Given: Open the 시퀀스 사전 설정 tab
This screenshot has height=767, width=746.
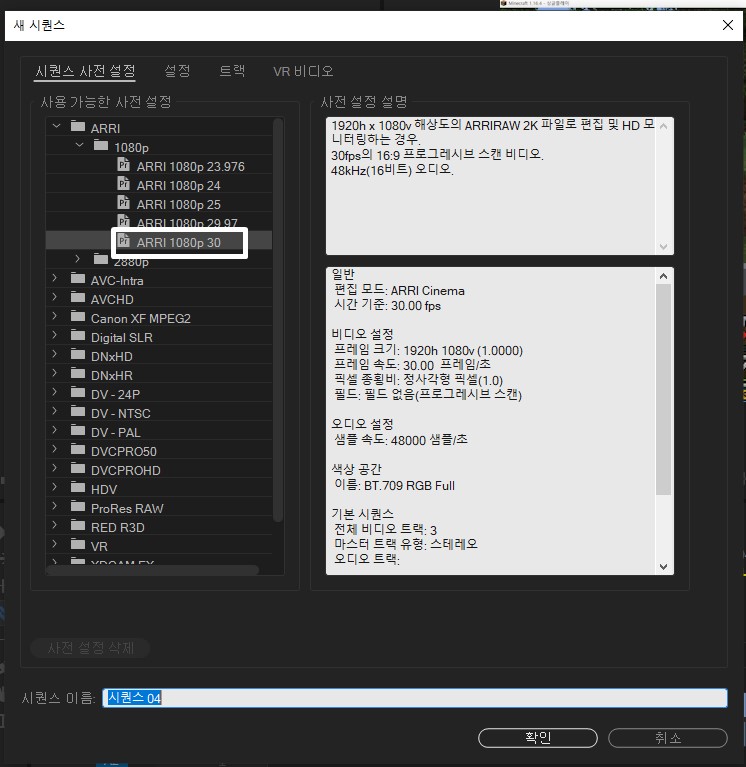Looking at the screenshot, I should (85, 71).
